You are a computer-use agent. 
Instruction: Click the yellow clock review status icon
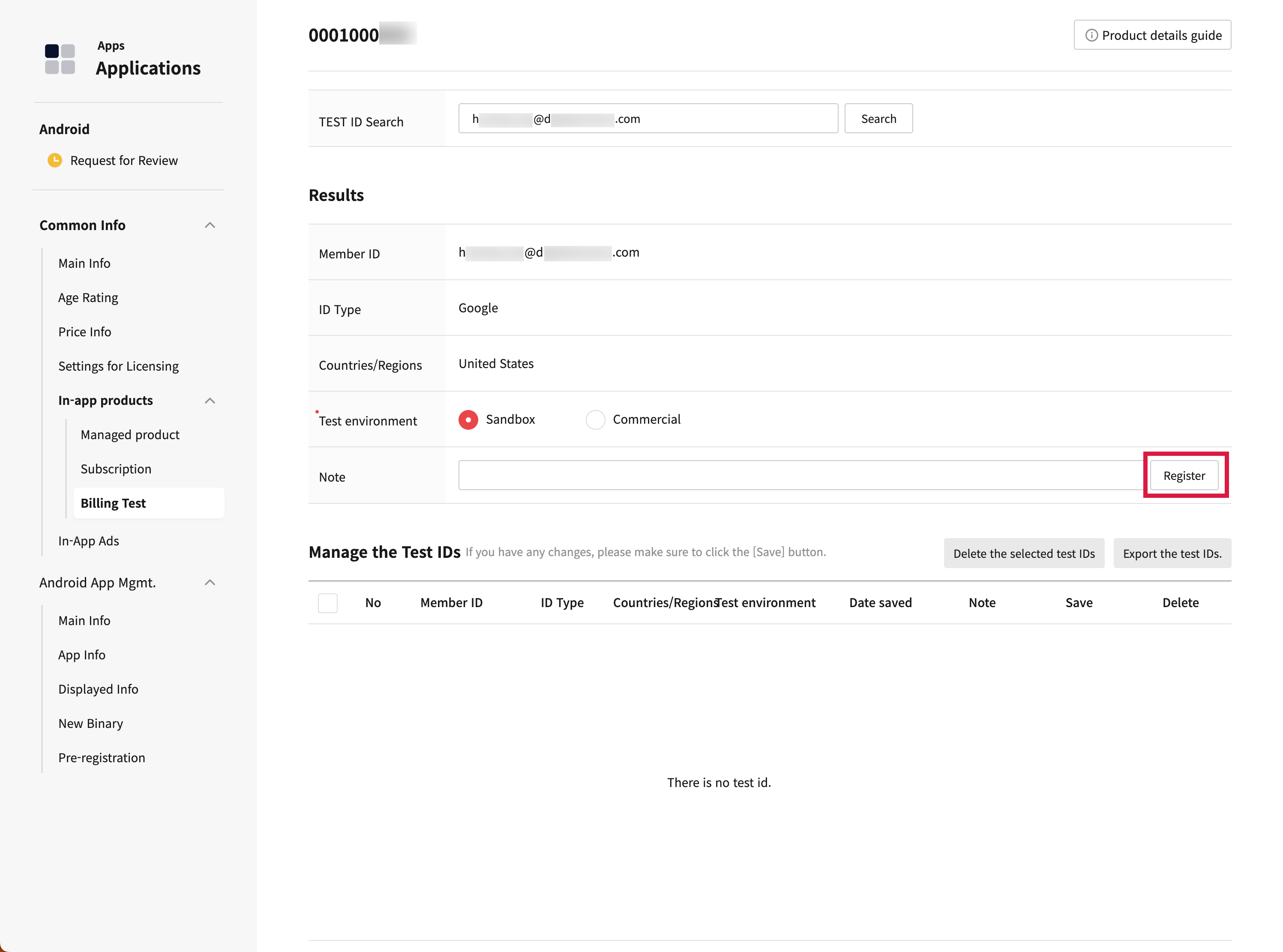pyautogui.click(x=55, y=160)
